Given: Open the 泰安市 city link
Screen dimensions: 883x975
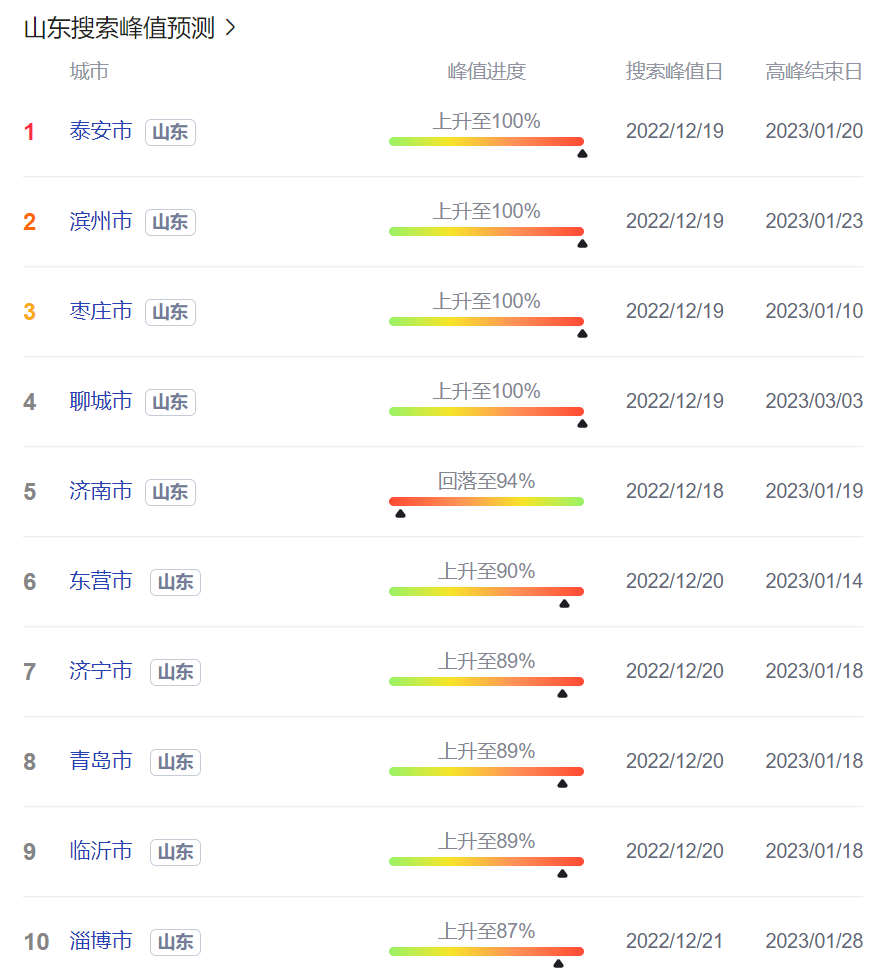Looking at the screenshot, I should [x=101, y=131].
